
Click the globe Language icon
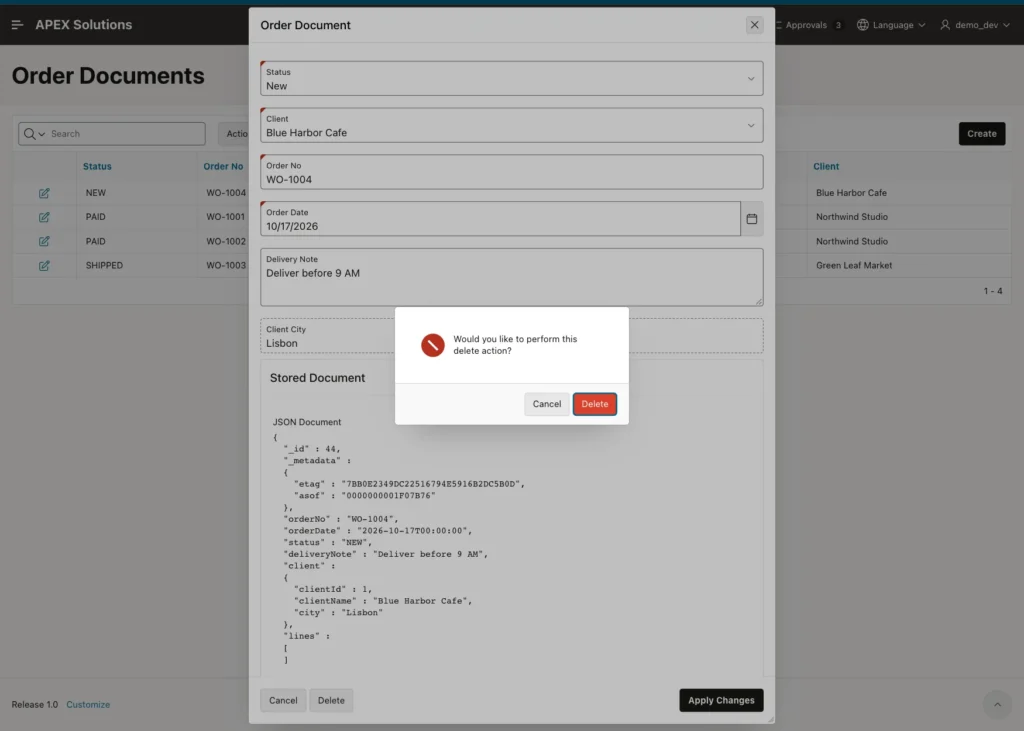[863, 25]
